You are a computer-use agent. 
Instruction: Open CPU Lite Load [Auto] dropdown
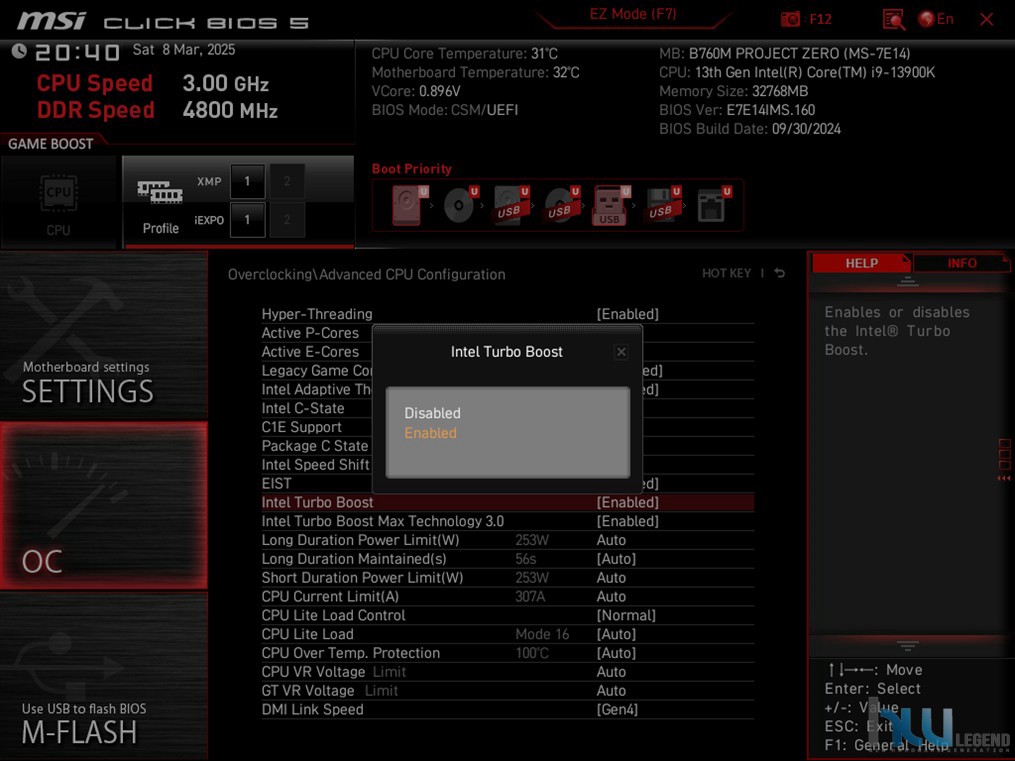[x=616, y=634]
